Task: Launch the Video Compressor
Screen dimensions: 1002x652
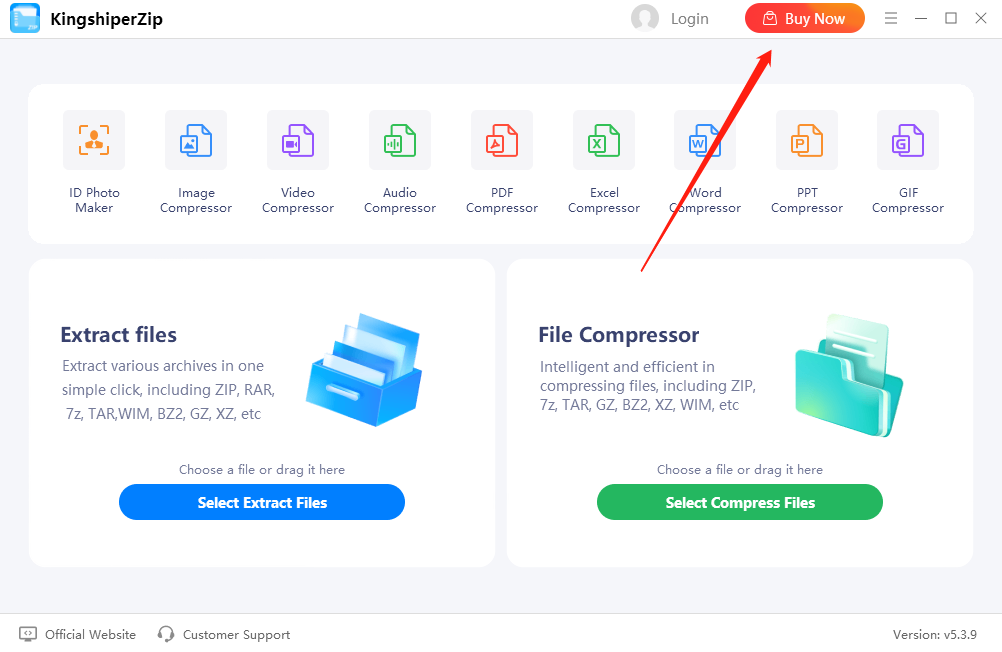Action: pos(298,140)
